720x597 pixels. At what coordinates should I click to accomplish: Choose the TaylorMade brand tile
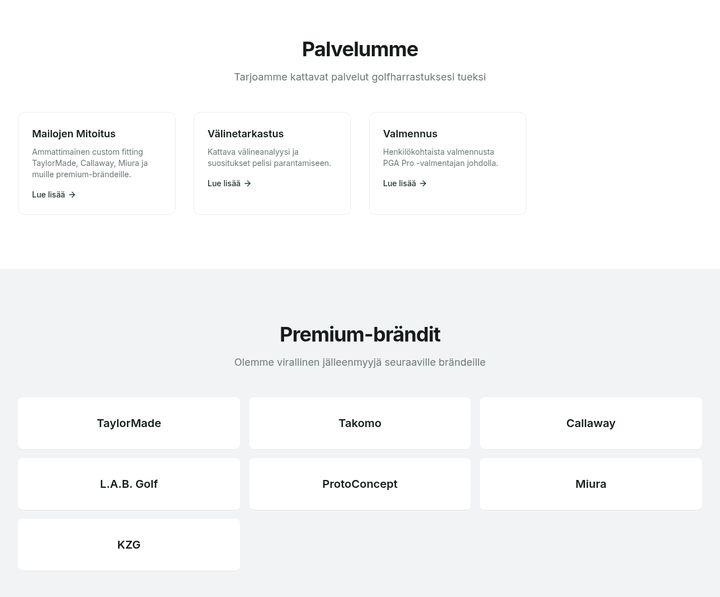129,423
